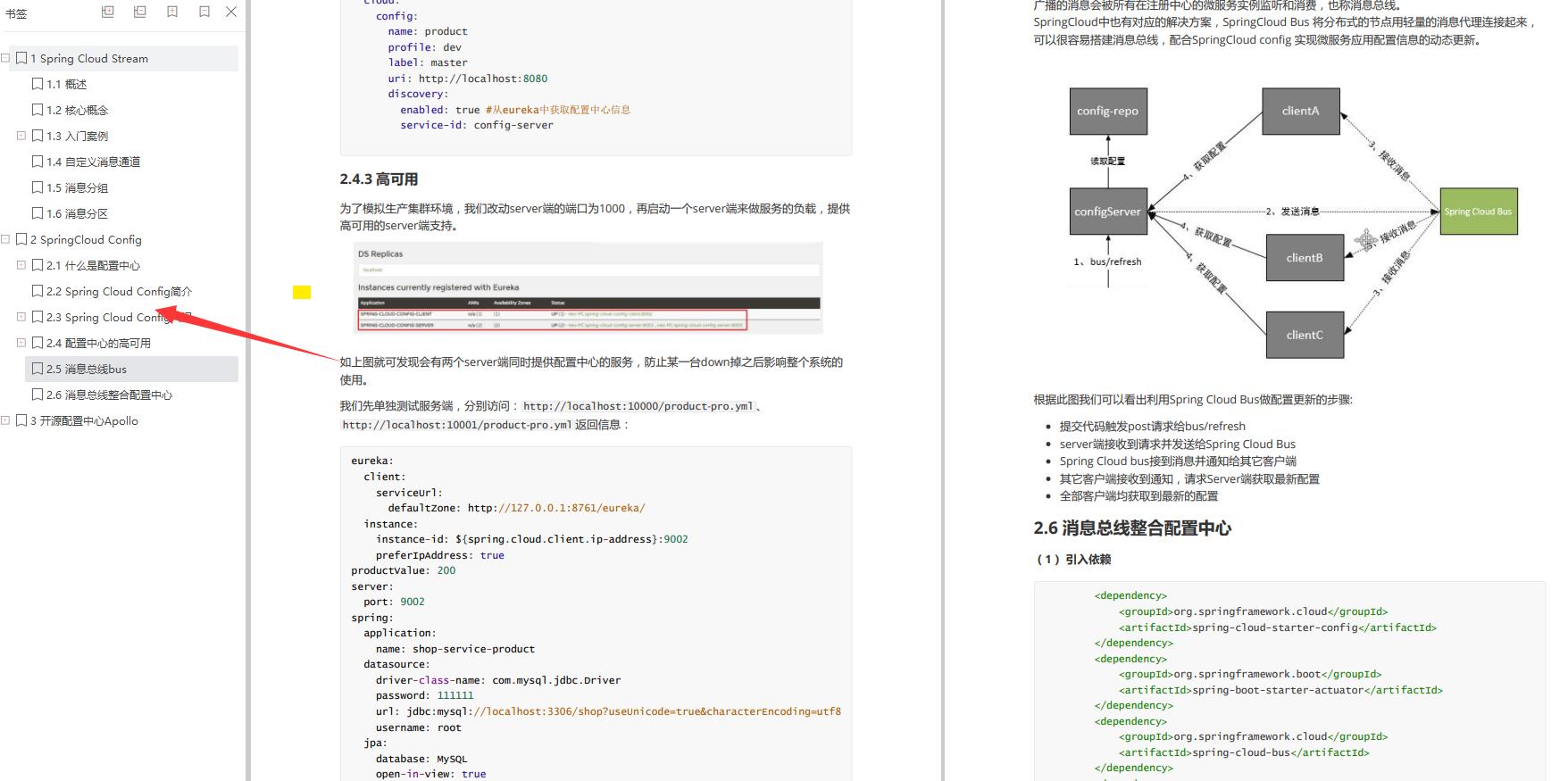Screen dimensions: 1568x781
Task: Click the 'productValue: 200' line
Action: click(404, 570)
